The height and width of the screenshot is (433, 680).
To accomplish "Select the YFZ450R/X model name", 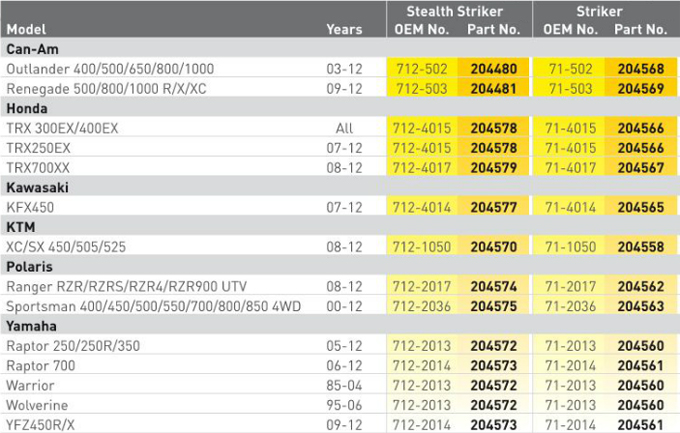I will 40,425.
